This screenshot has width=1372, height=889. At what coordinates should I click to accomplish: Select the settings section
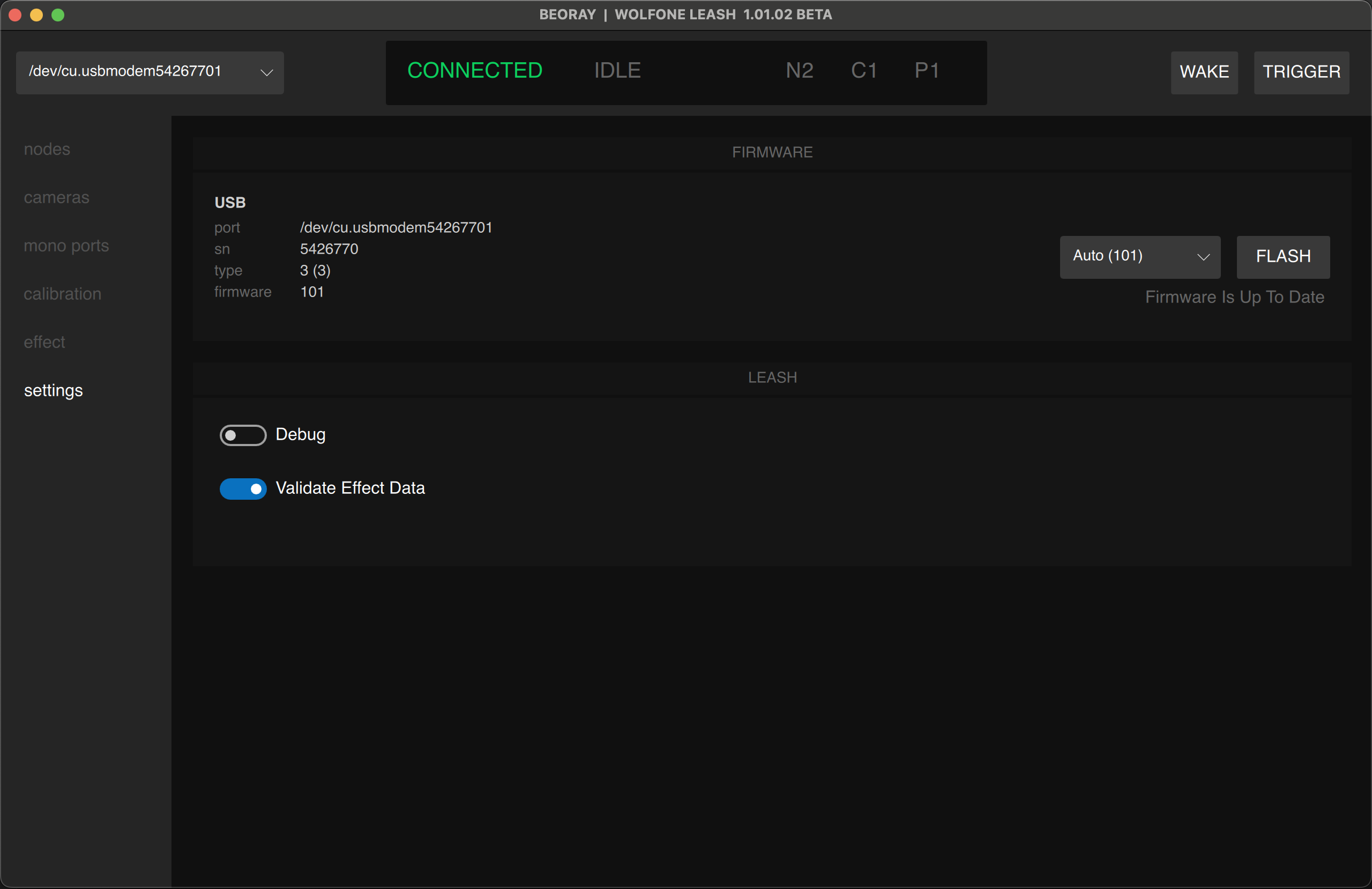(53, 390)
